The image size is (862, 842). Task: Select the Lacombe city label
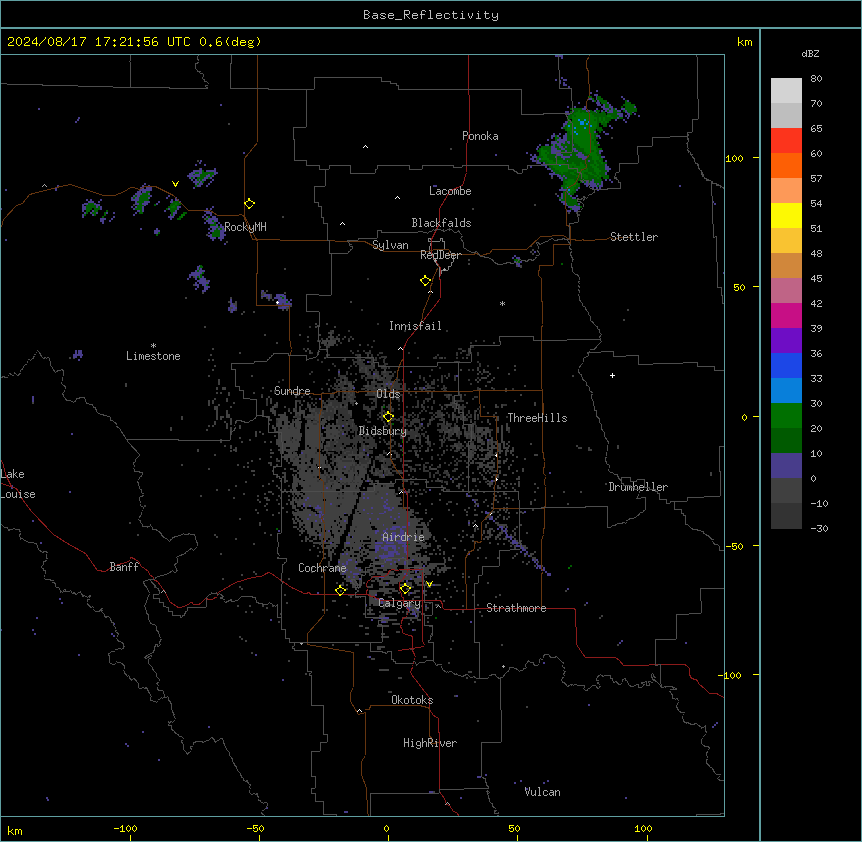click(450, 191)
